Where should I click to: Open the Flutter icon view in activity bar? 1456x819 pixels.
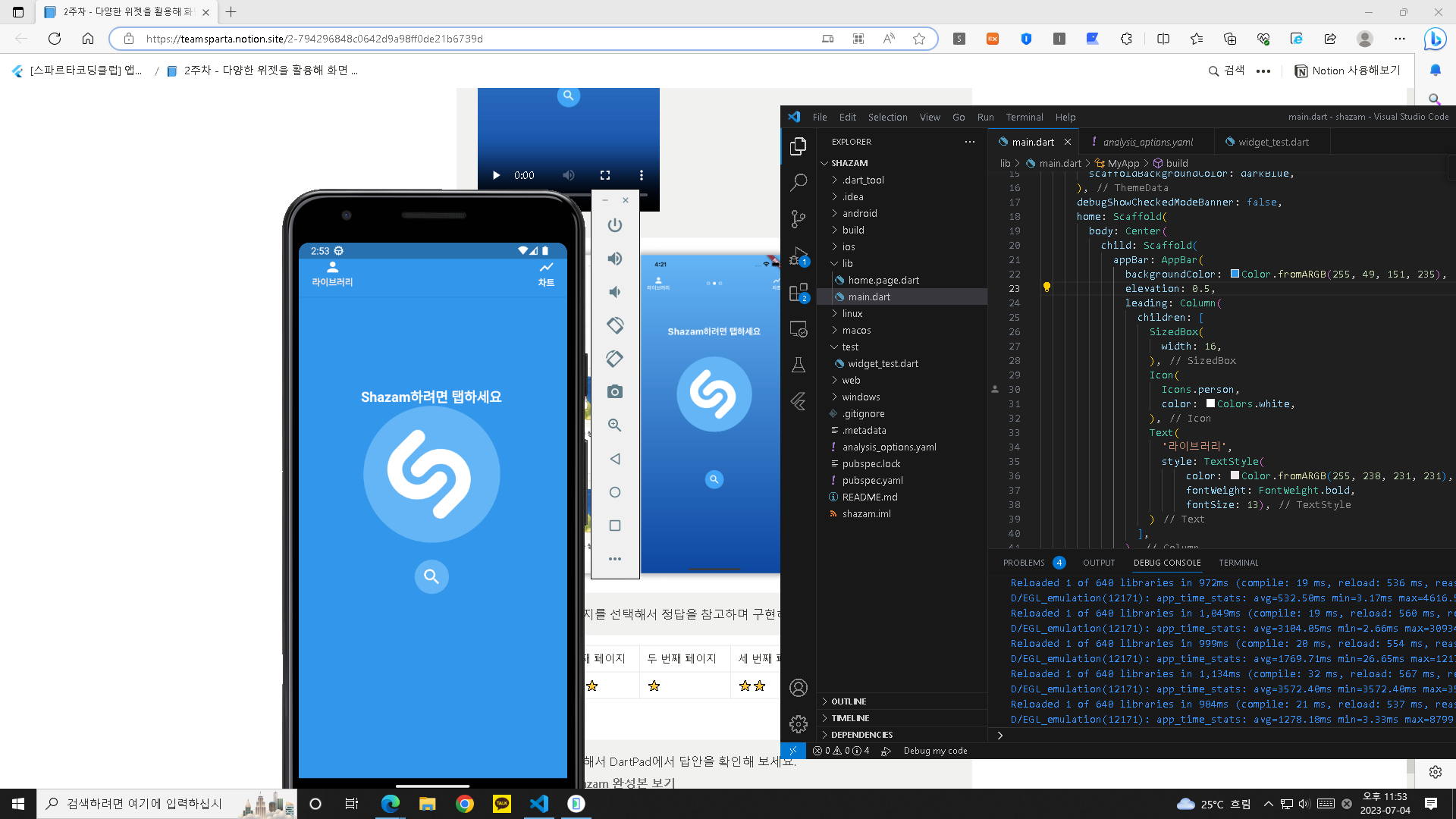pos(799,401)
